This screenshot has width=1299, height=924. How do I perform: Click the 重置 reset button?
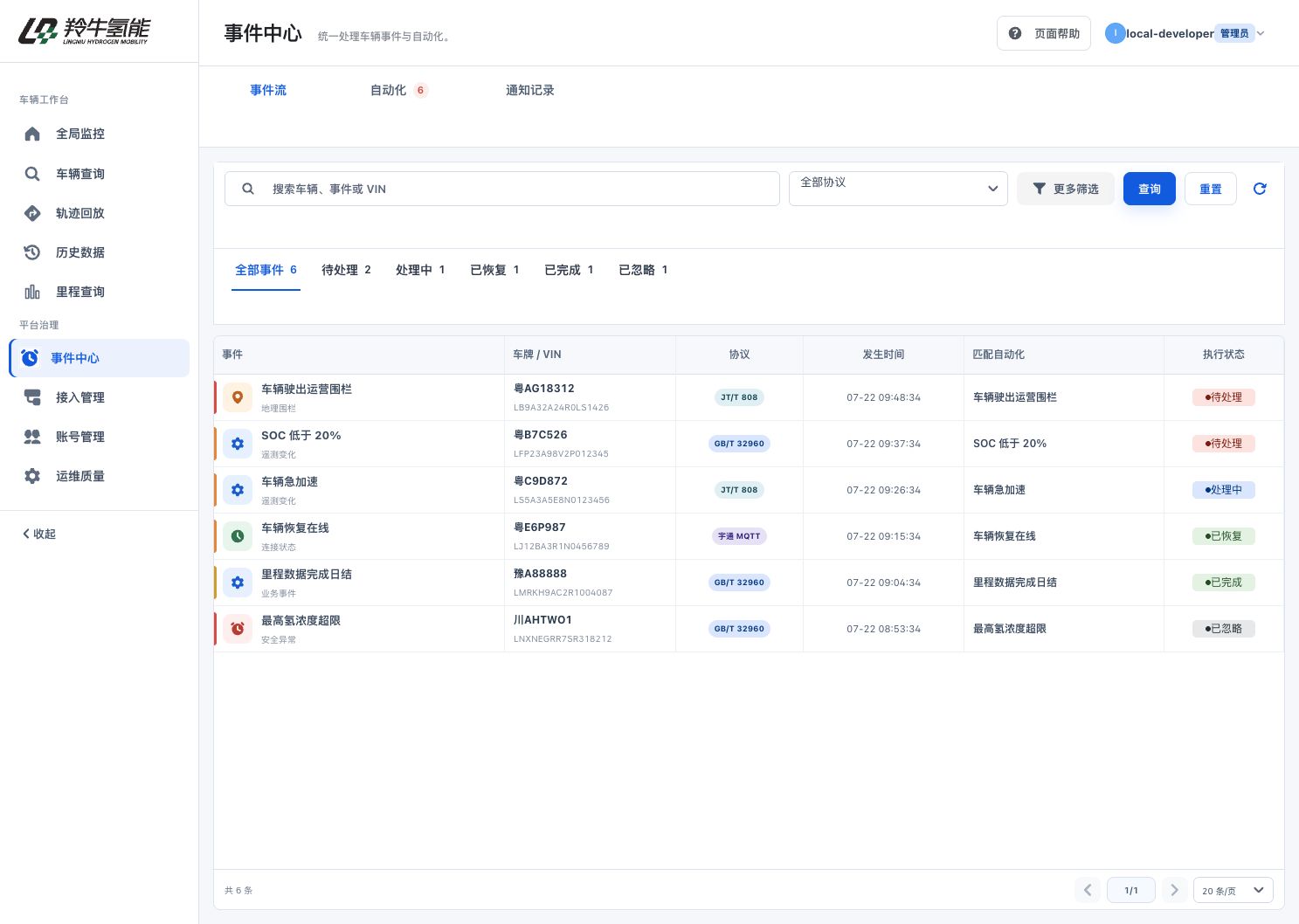pyautogui.click(x=1211, y=189)
